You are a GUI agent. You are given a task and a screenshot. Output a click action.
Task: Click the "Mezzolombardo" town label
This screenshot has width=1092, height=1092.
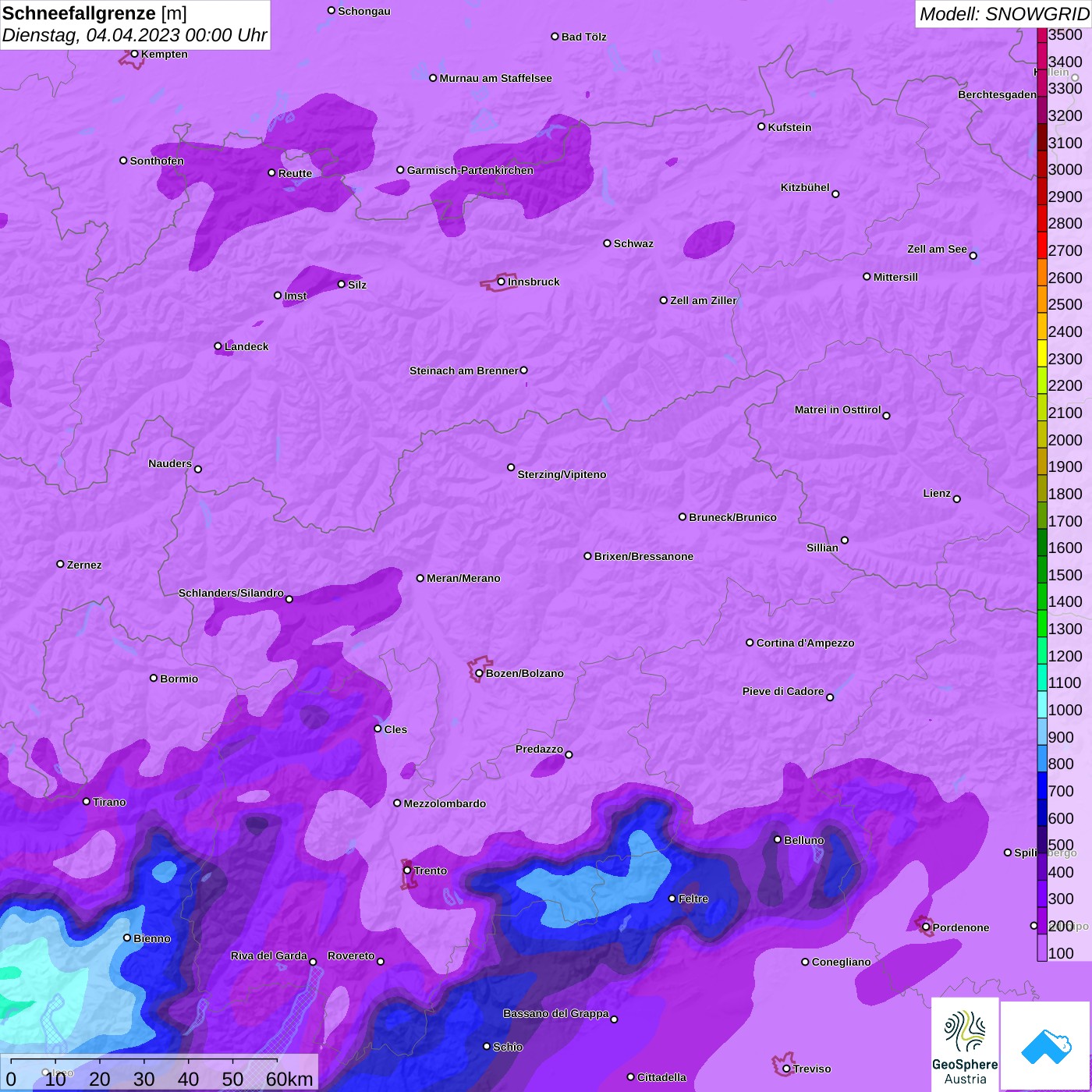(445, 803)
